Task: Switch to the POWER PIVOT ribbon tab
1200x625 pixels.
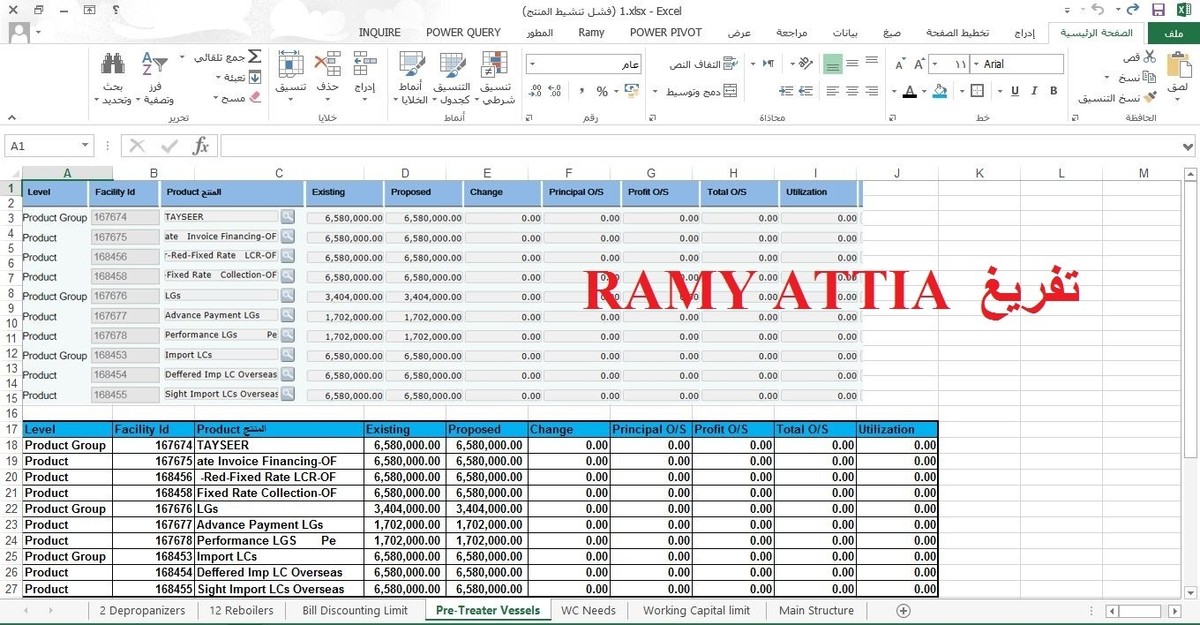Action: [665, 32]
